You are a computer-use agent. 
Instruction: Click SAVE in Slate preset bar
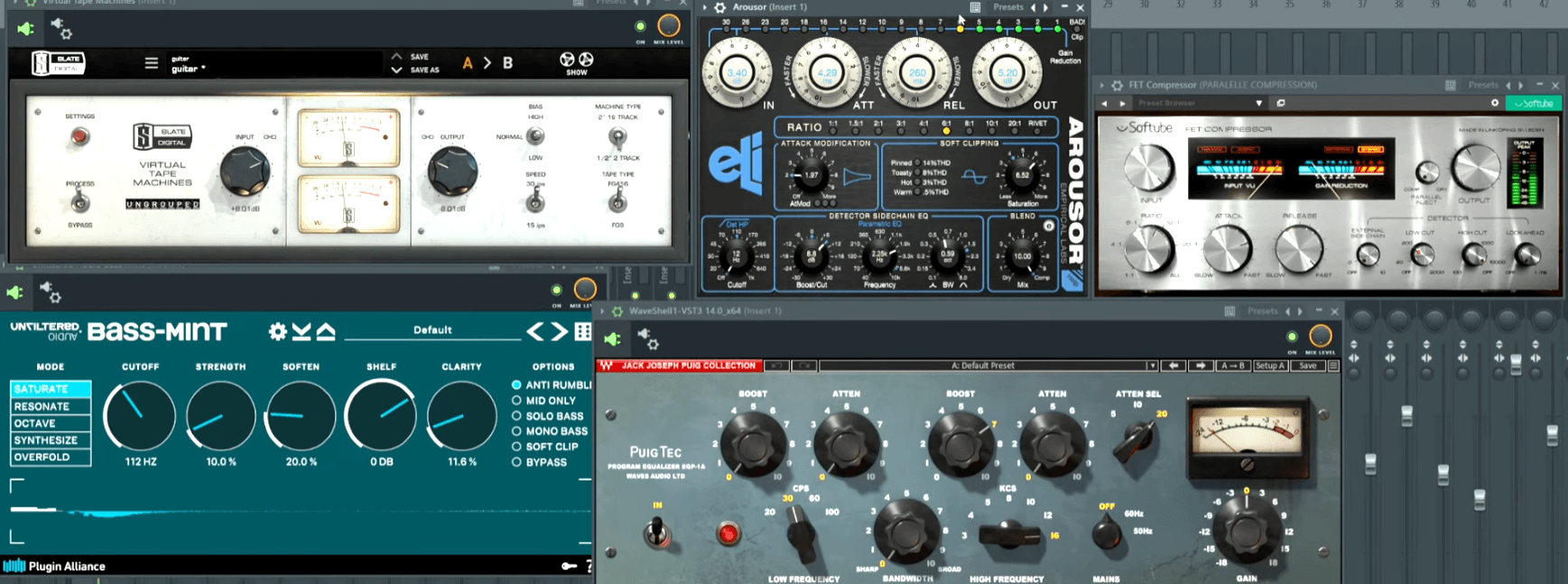(420, 57)
